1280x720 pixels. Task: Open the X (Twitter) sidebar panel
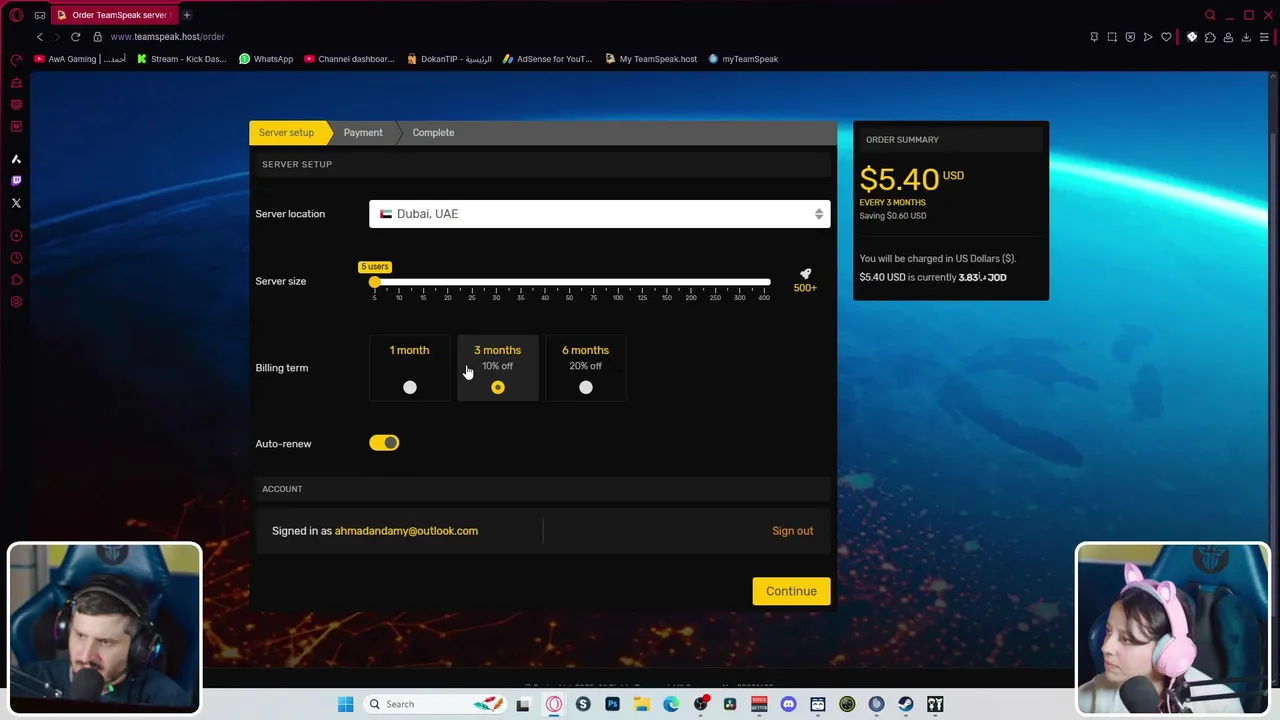click(16, 203)
